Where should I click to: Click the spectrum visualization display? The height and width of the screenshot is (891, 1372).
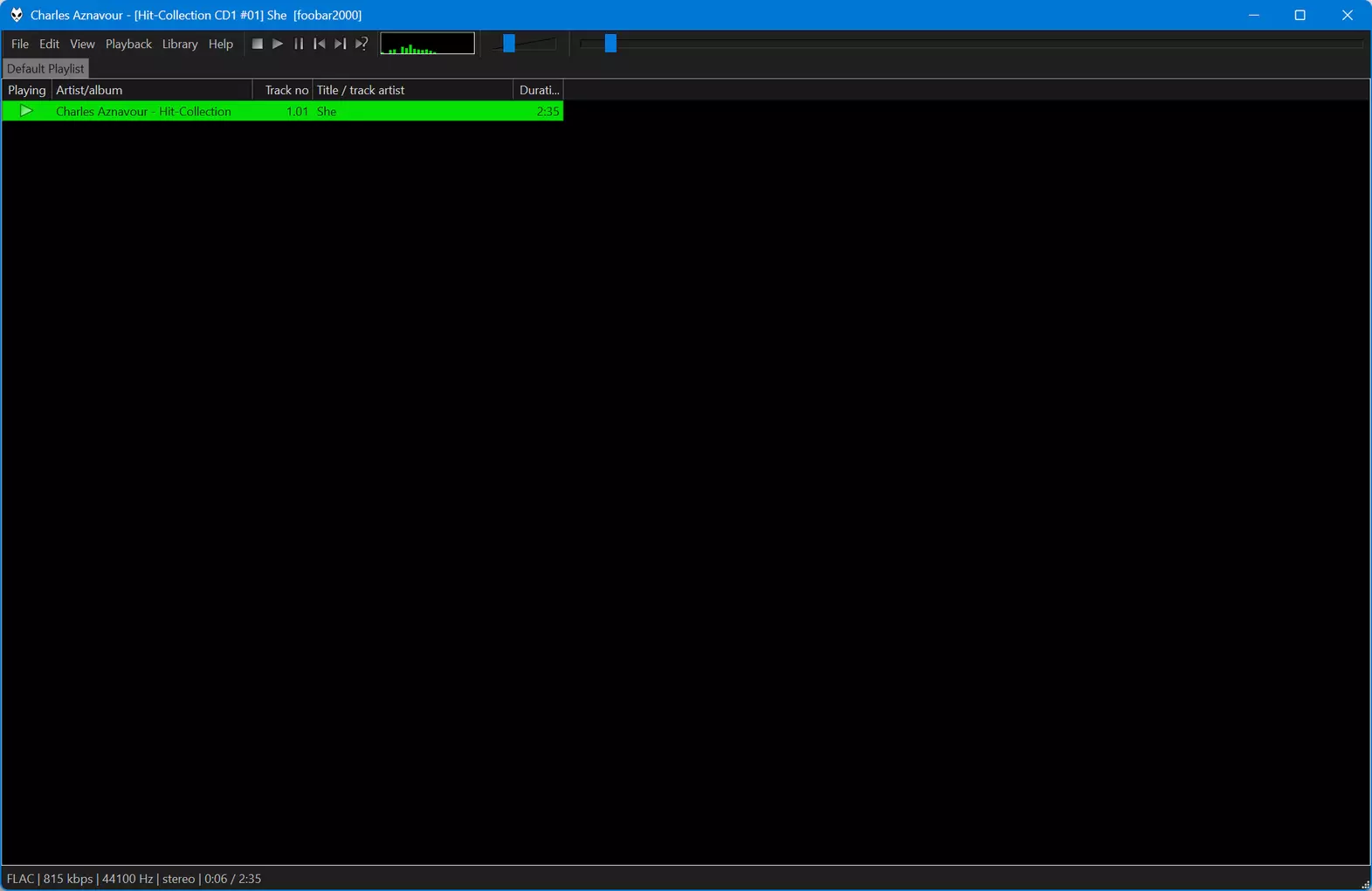click(x=428, y=44)
